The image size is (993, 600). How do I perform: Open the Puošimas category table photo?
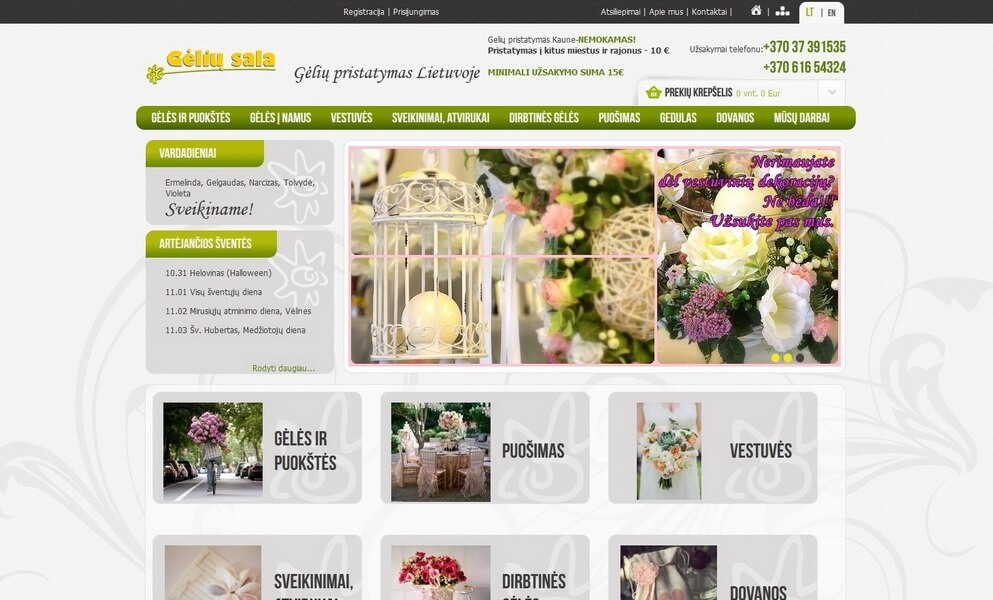[441, 452]
